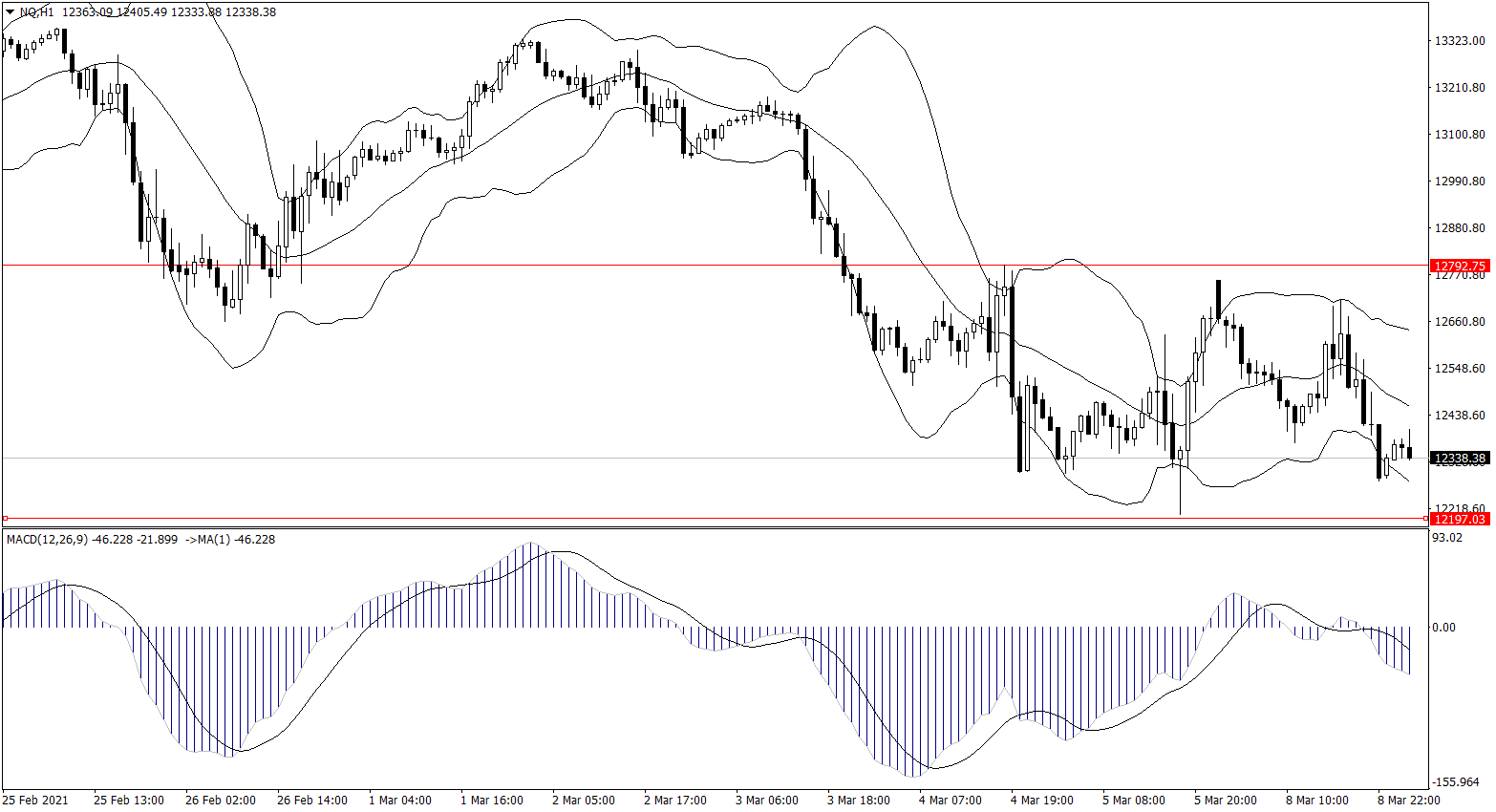
Task: Click the 93.02 MACD scale value
Action: [x=1447, y=538]
